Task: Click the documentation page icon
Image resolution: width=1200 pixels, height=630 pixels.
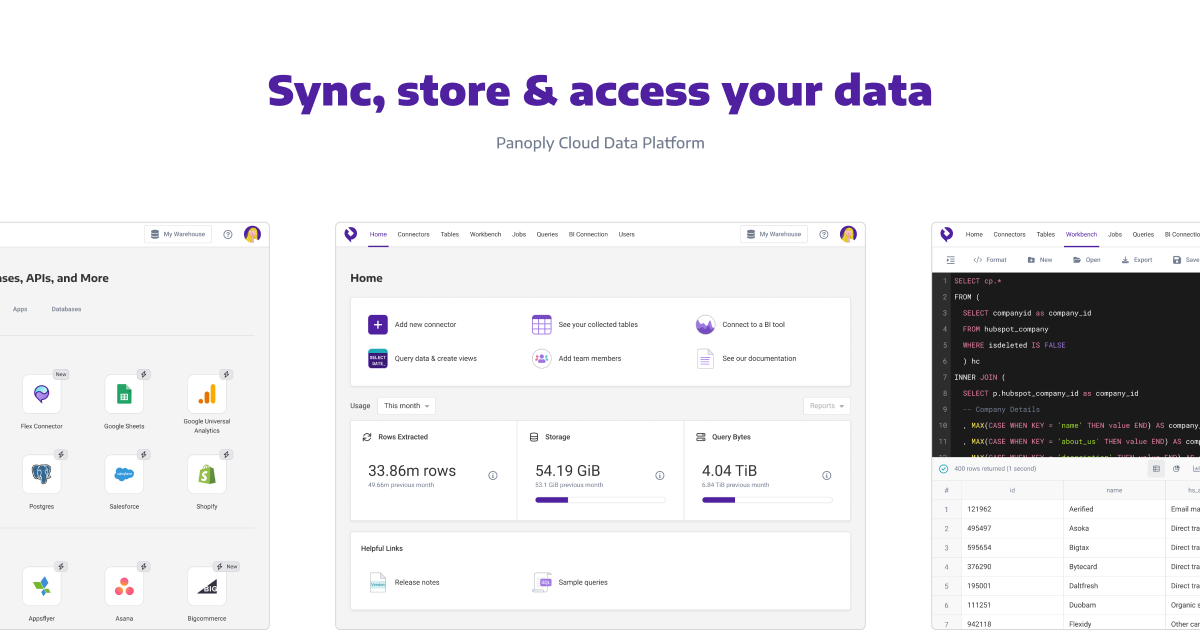Action: click(706, 358)
